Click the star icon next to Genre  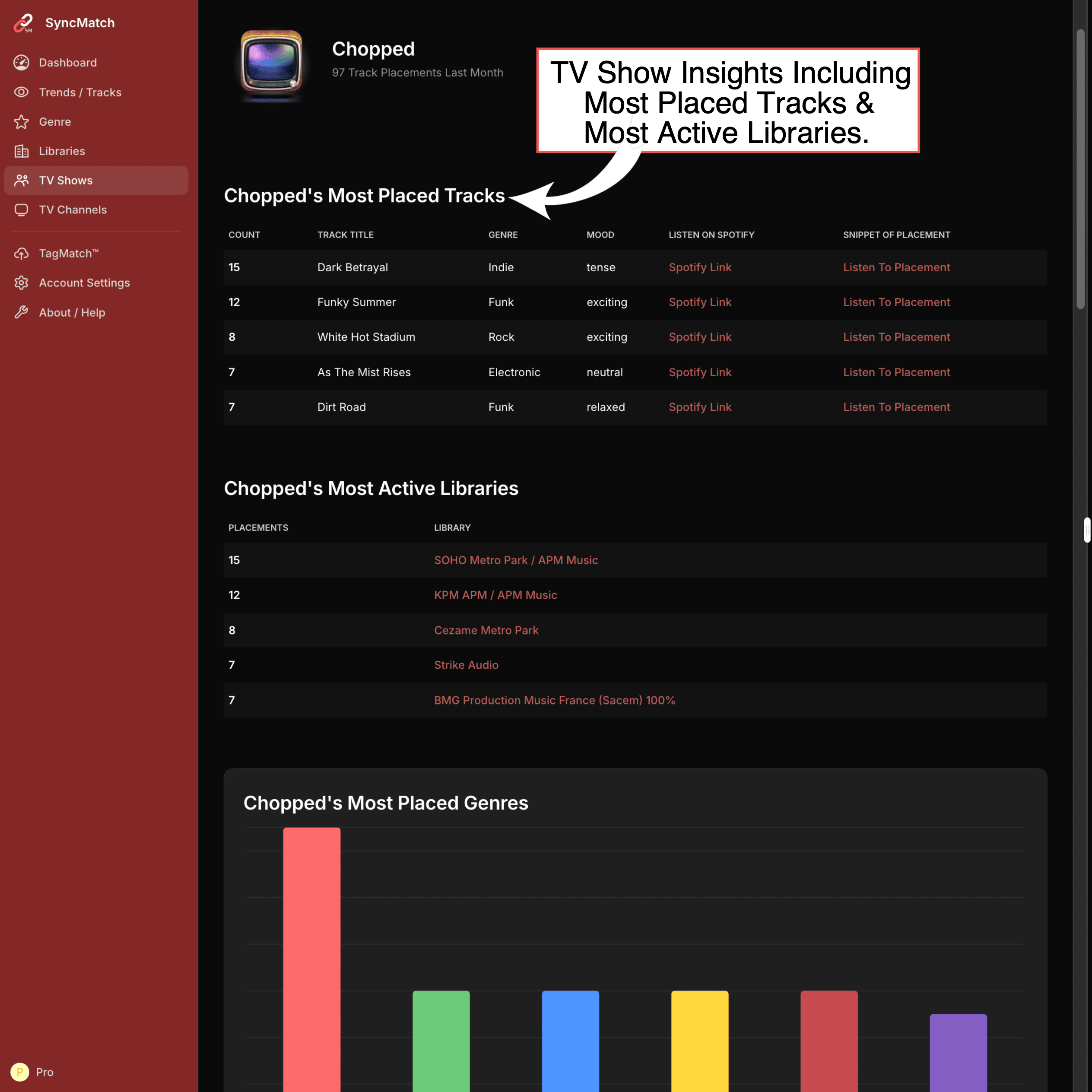coord(22,121)
